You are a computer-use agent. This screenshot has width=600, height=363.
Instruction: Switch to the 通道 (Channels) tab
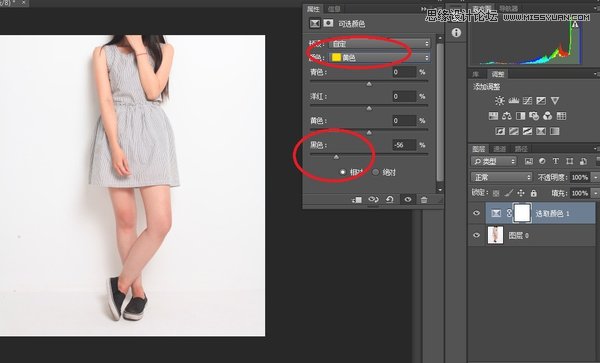[500, 149]
